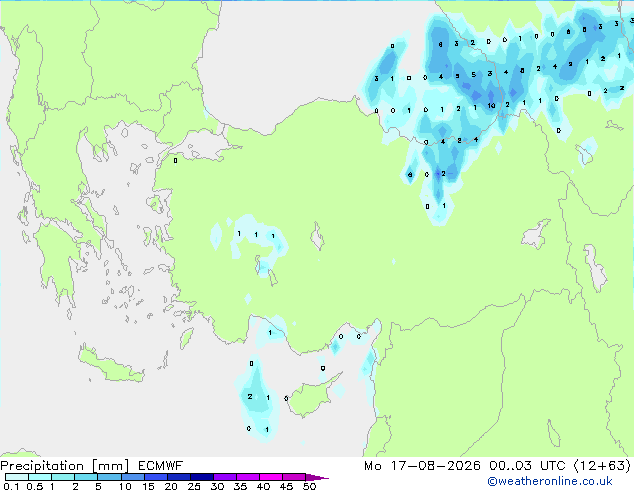Click the '10' precipitation value on the map
634x490 pixels.
(491, 106)
